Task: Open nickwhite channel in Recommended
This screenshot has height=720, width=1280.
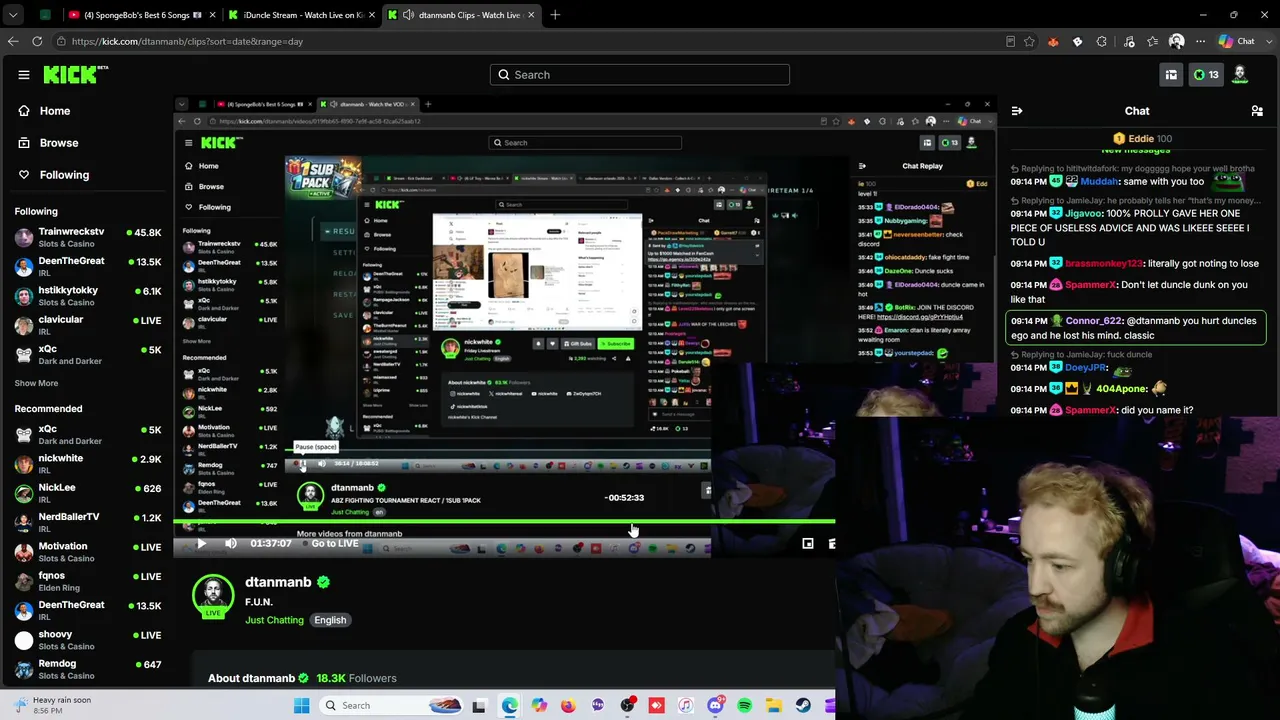Action: tap(88, 463)
